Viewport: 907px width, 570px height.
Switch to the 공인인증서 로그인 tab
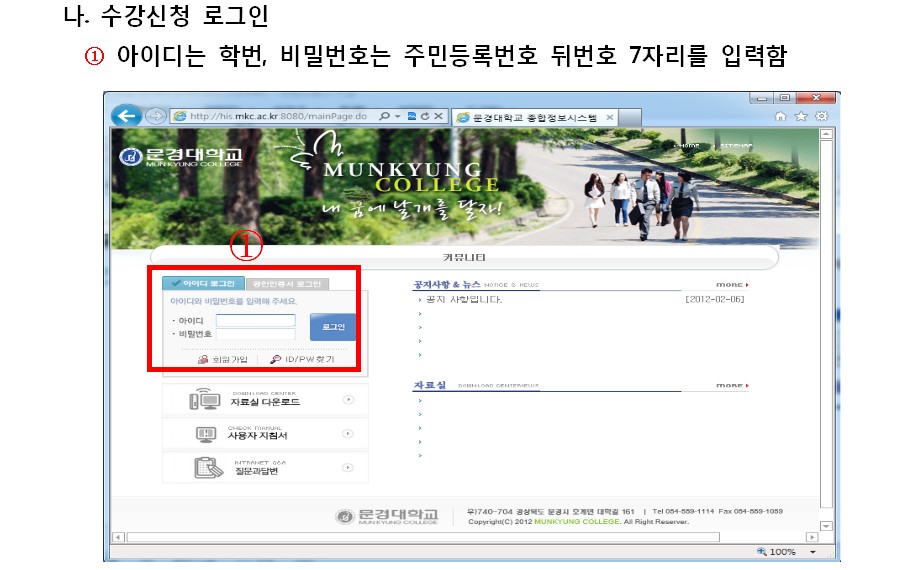(287, 284)
